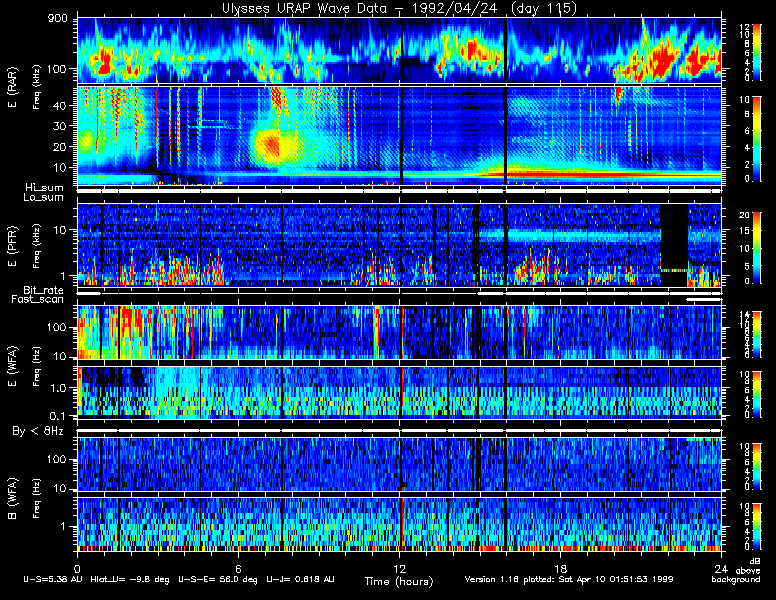Click the PFR panel 0-20 color scale bar
The width and height of the screenshot is (776, 600).
(757, 249)
